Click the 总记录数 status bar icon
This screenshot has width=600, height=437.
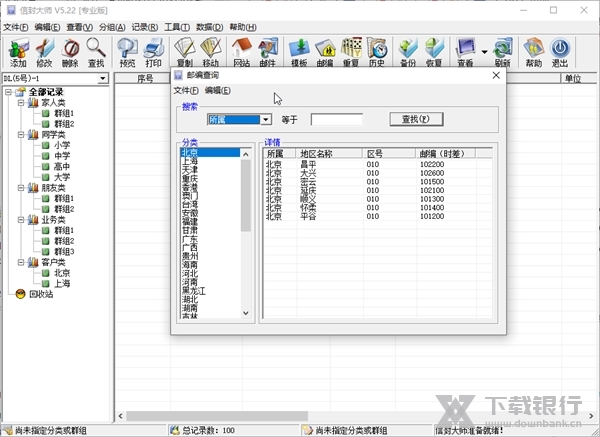click(175, 430)
